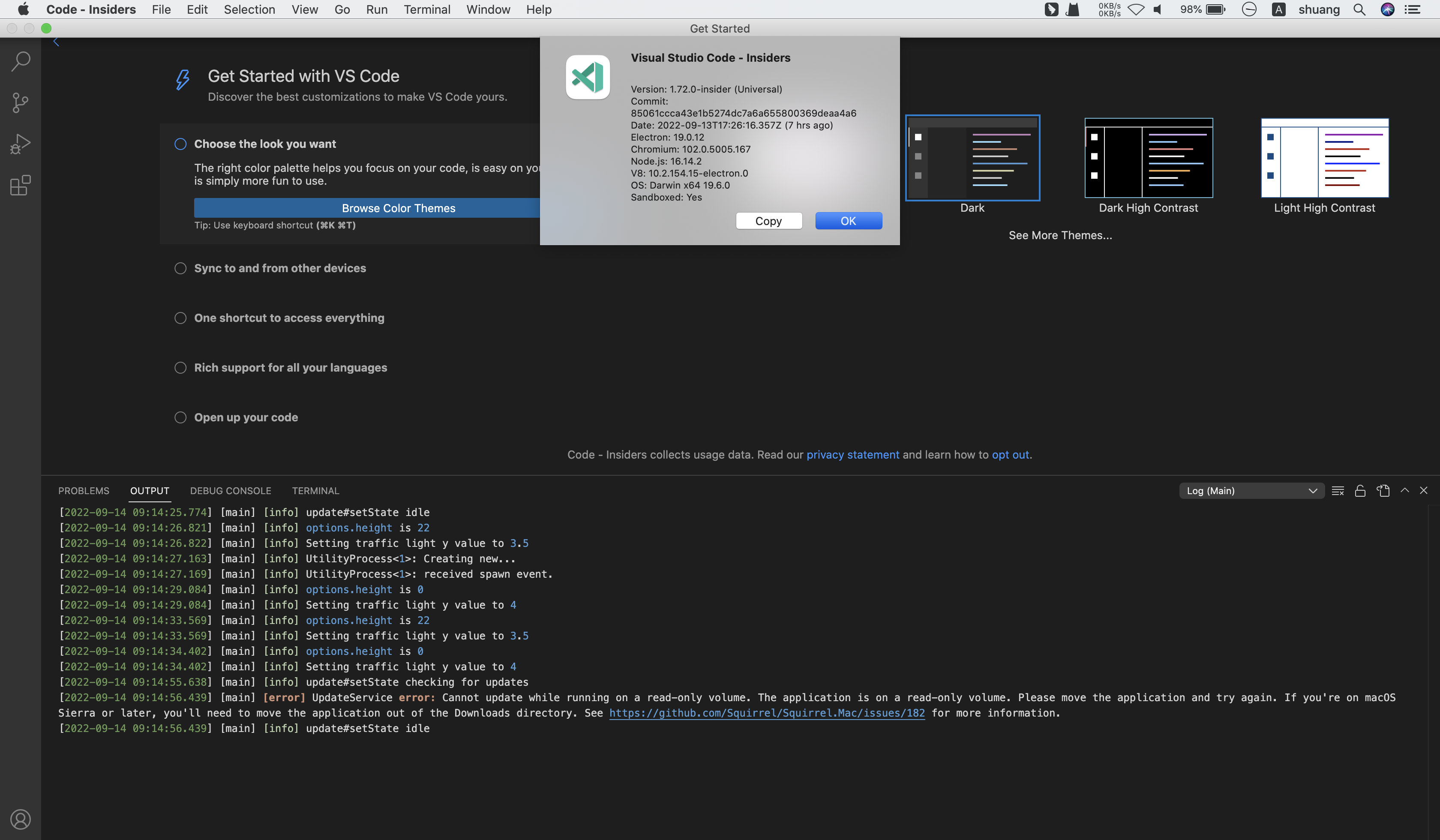
Task: Mark the 'Open up your code' step complete
Action: click(180, 417)
